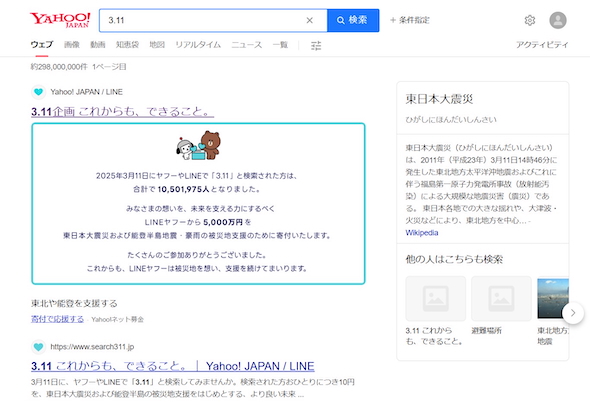The image size is (590, 406).
Task: Open 3.11 これからも、できること。| Yahoo! JAPAN / LINE result
Action: pyautogui.click(x=173, y=366)
